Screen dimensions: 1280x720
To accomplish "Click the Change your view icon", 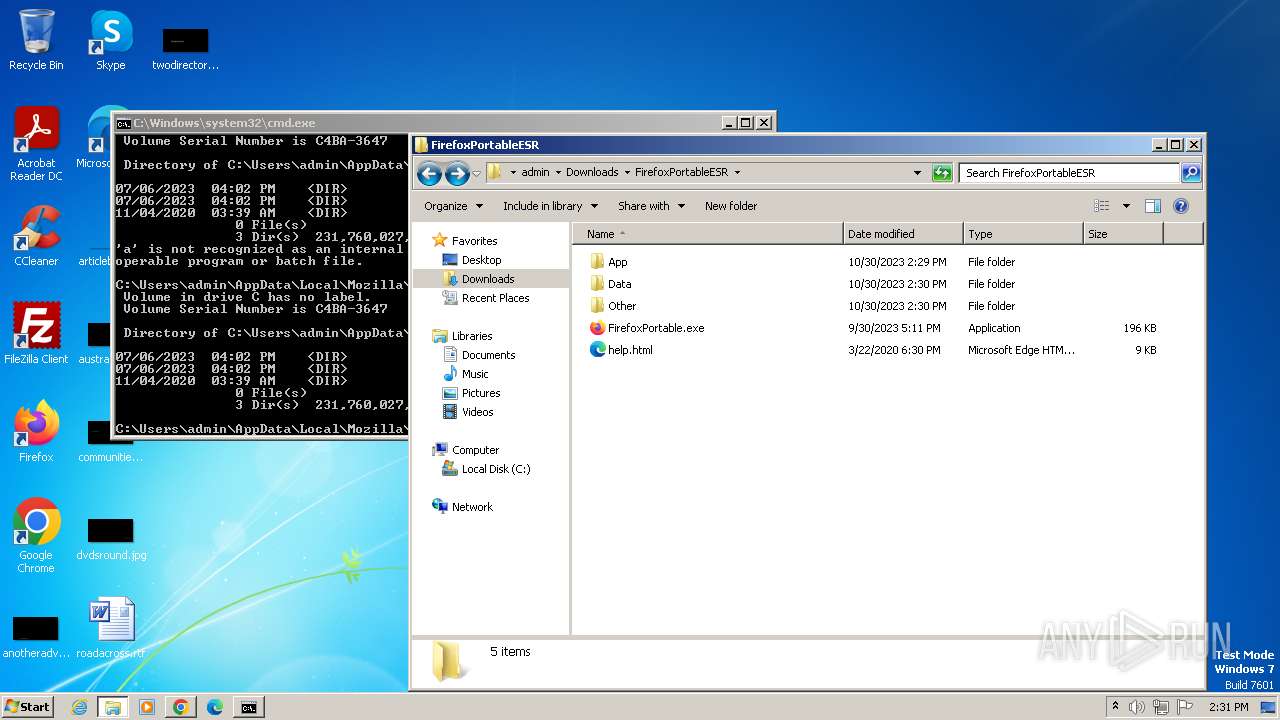I will coord(1102,206).
